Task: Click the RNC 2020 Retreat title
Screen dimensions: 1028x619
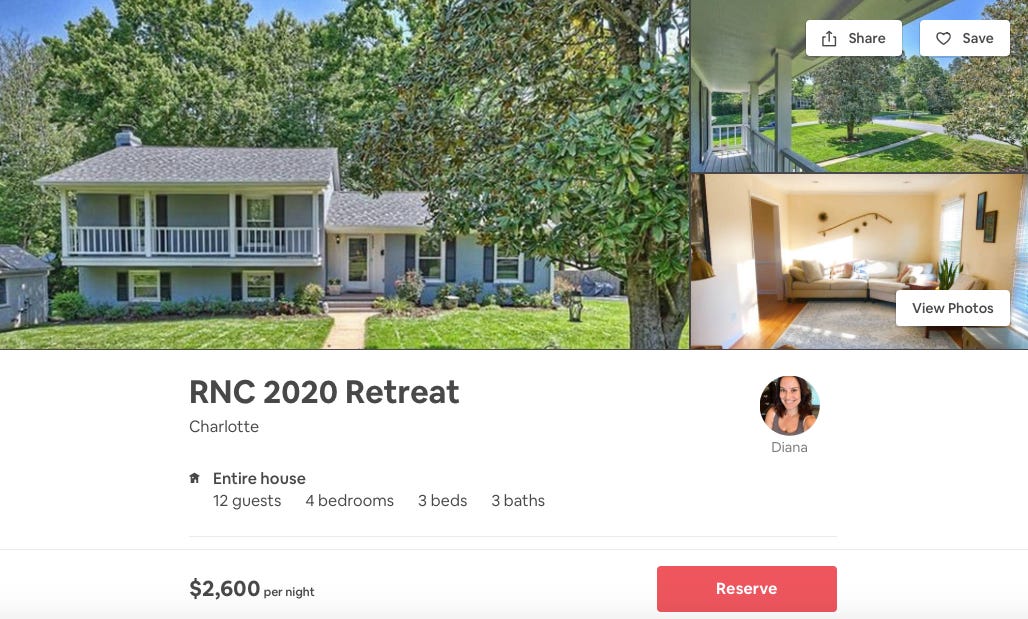Action: coord(324,392)
